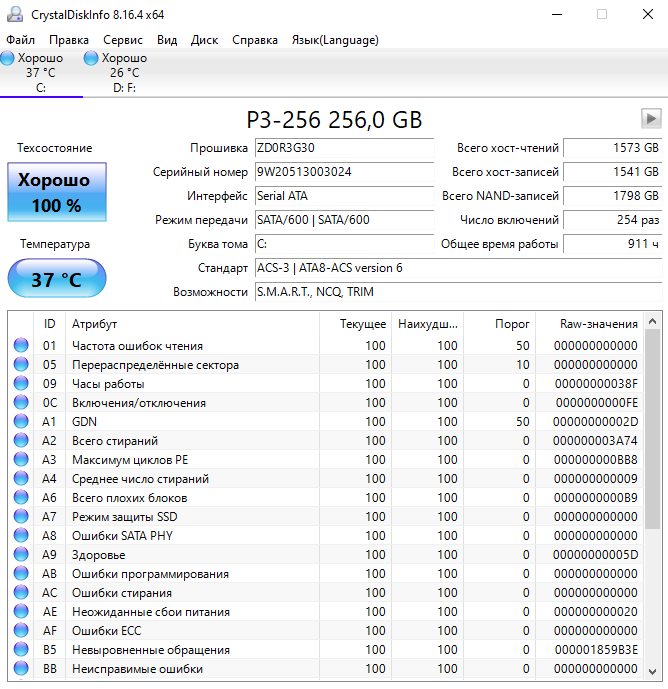Click the Прошивка field ZD0R3G30

344,148
